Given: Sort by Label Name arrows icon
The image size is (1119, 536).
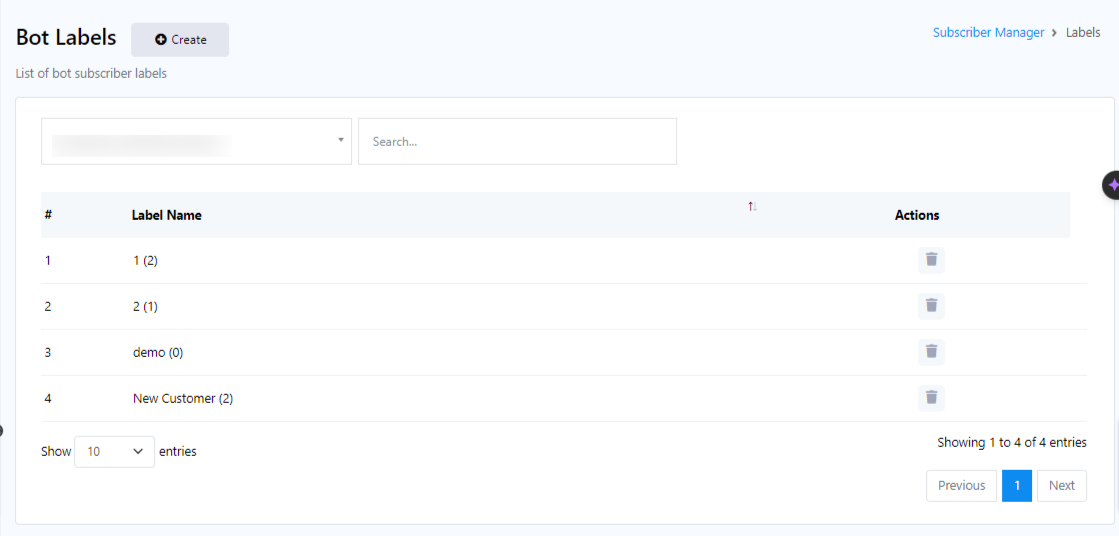Looking at the screenshot, I should (752, 206).
